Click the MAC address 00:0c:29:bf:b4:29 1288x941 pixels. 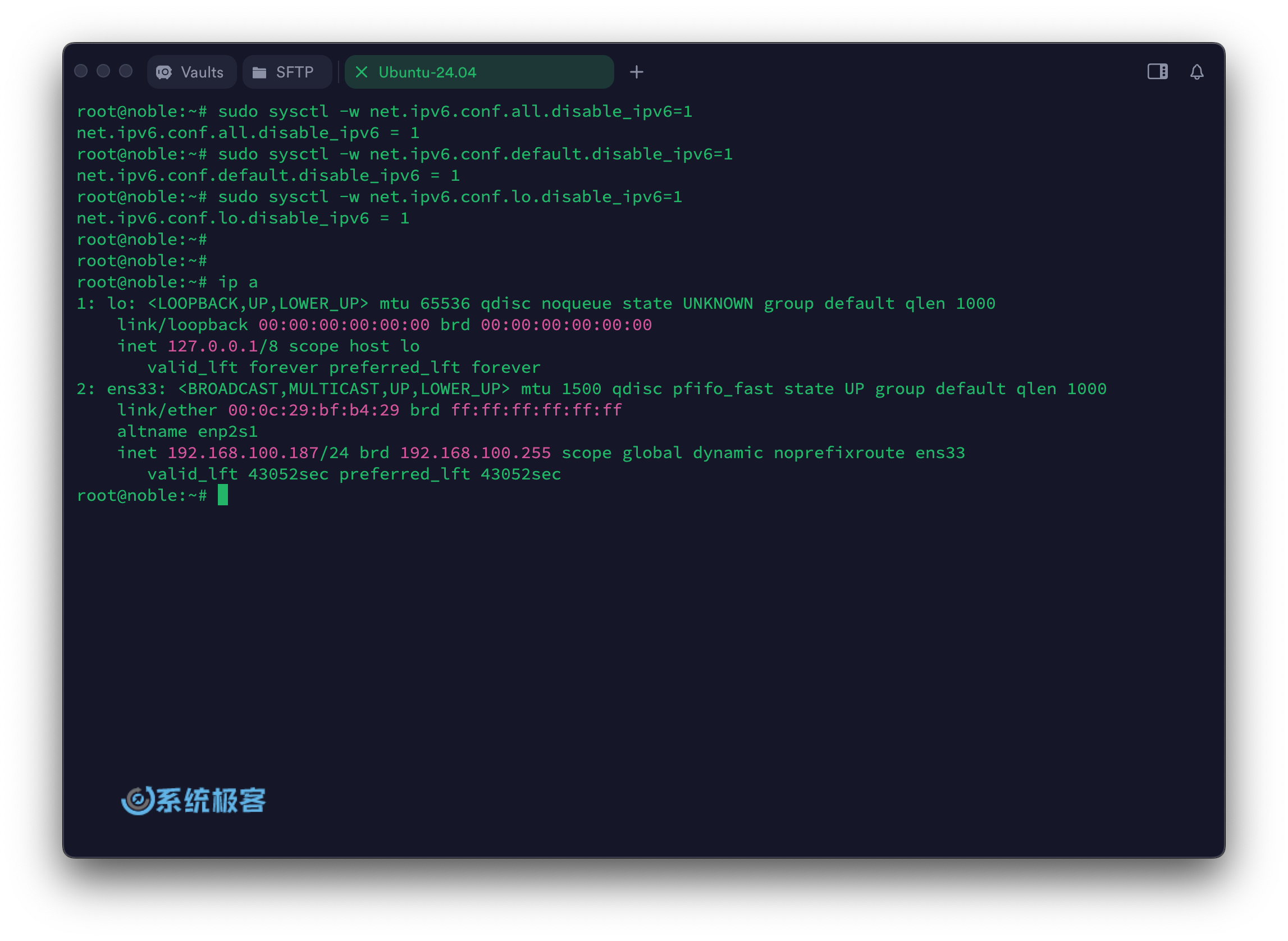point(314,410)
